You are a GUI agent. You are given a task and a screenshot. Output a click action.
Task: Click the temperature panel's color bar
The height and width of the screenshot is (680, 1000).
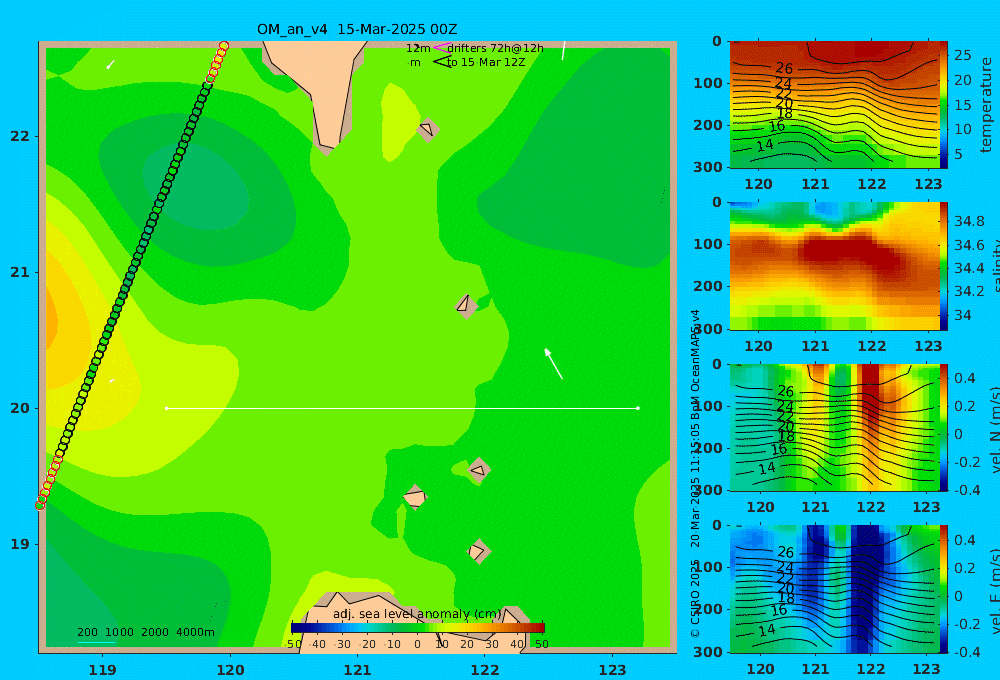(x=944, y=104)
